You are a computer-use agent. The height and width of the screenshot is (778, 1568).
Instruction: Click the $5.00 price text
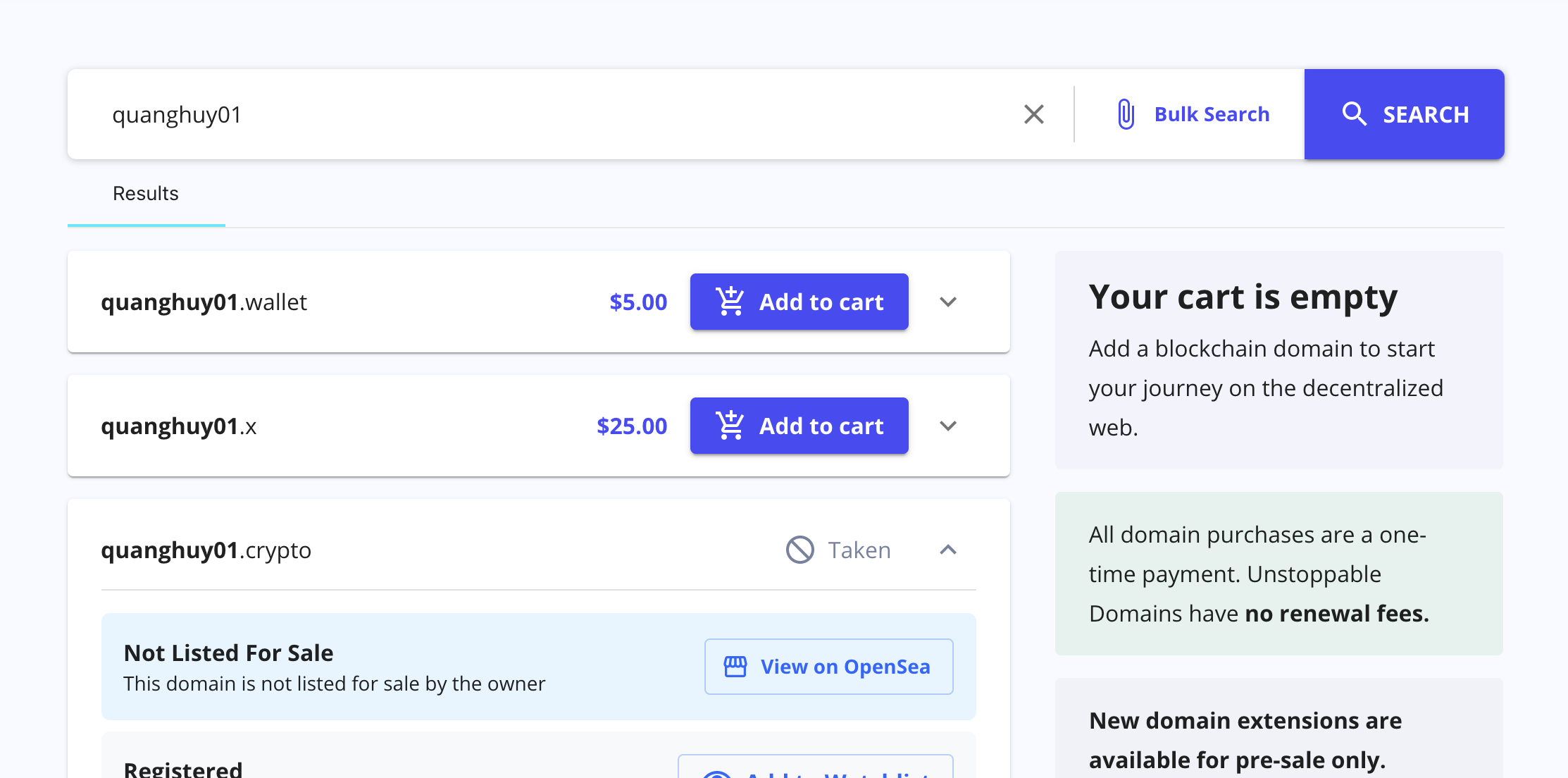(638, 302)
